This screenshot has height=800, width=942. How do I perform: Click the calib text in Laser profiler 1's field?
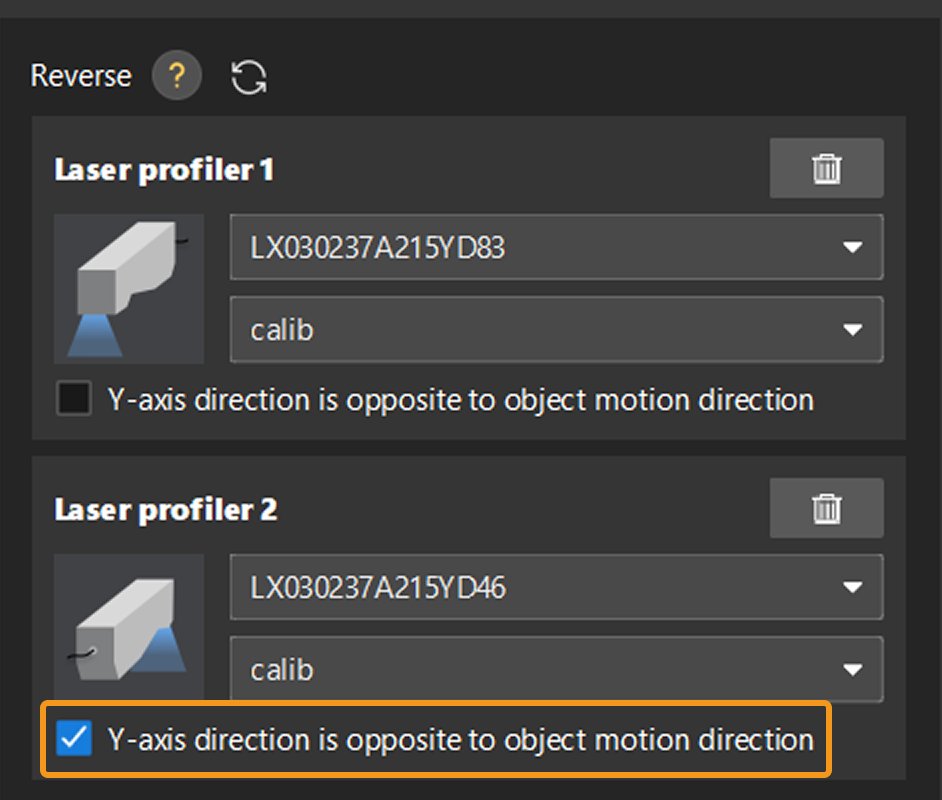282,329
